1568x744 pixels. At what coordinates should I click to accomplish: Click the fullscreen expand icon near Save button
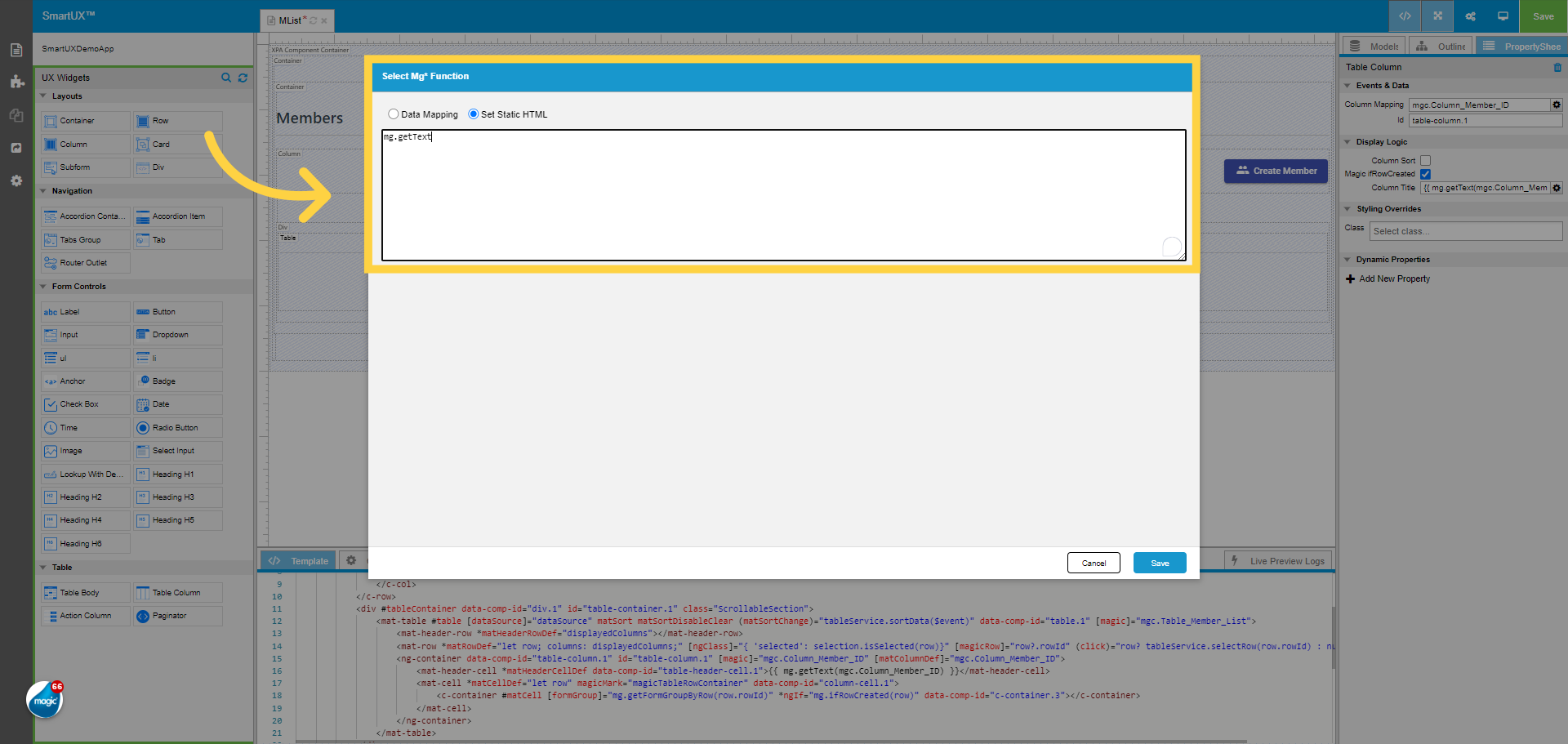1437,16
